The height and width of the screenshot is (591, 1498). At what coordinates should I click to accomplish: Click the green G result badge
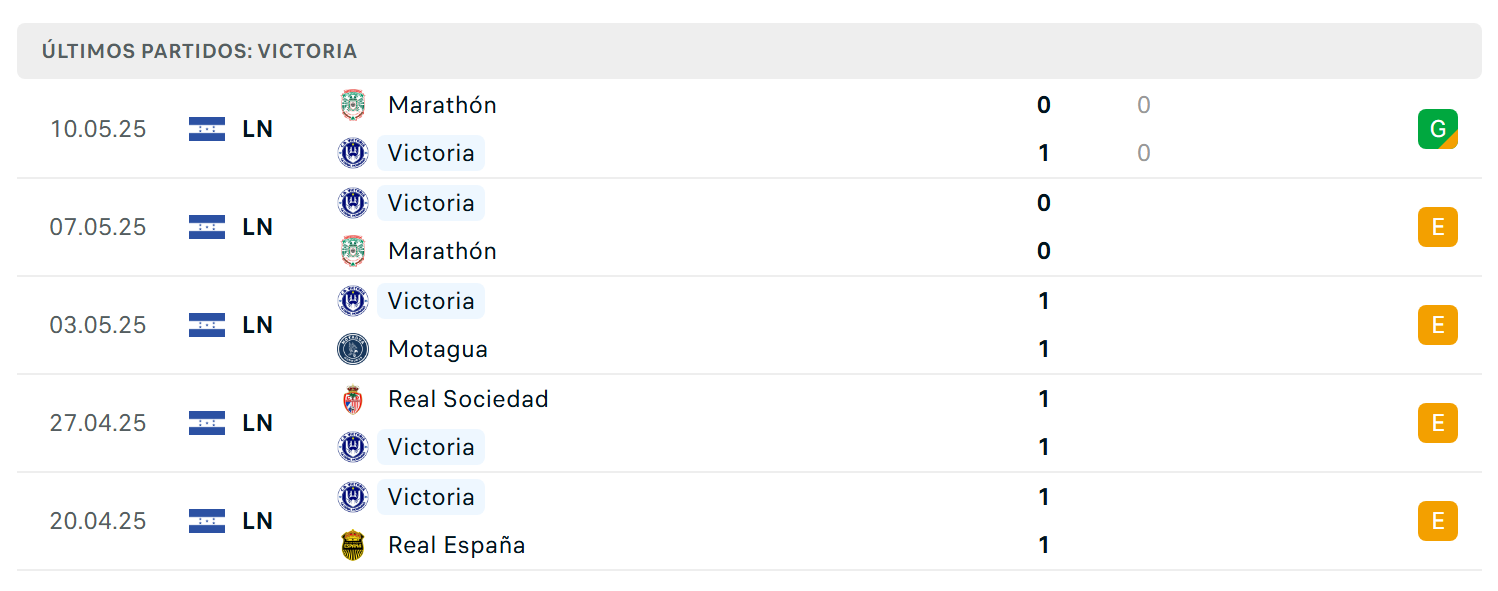point(1438,129)
